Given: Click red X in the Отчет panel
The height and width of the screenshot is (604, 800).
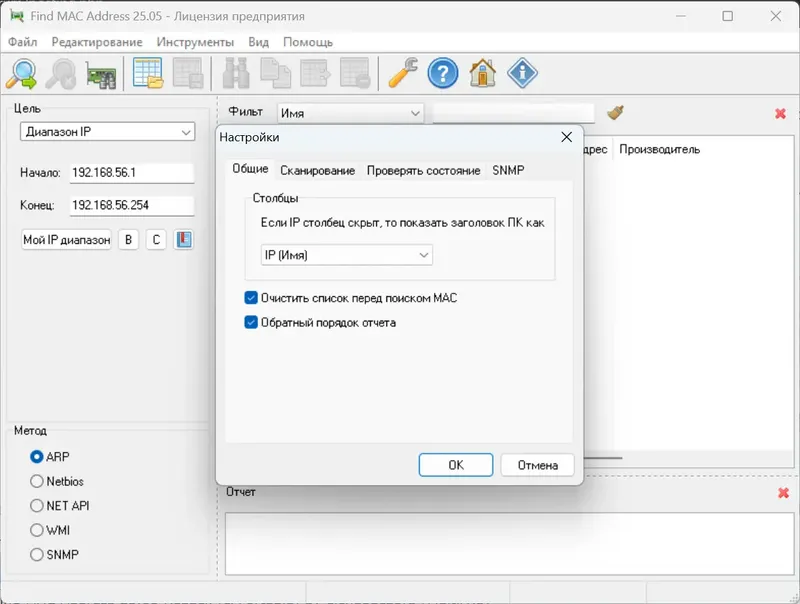Looking at the screenshot, I should 783,493.
